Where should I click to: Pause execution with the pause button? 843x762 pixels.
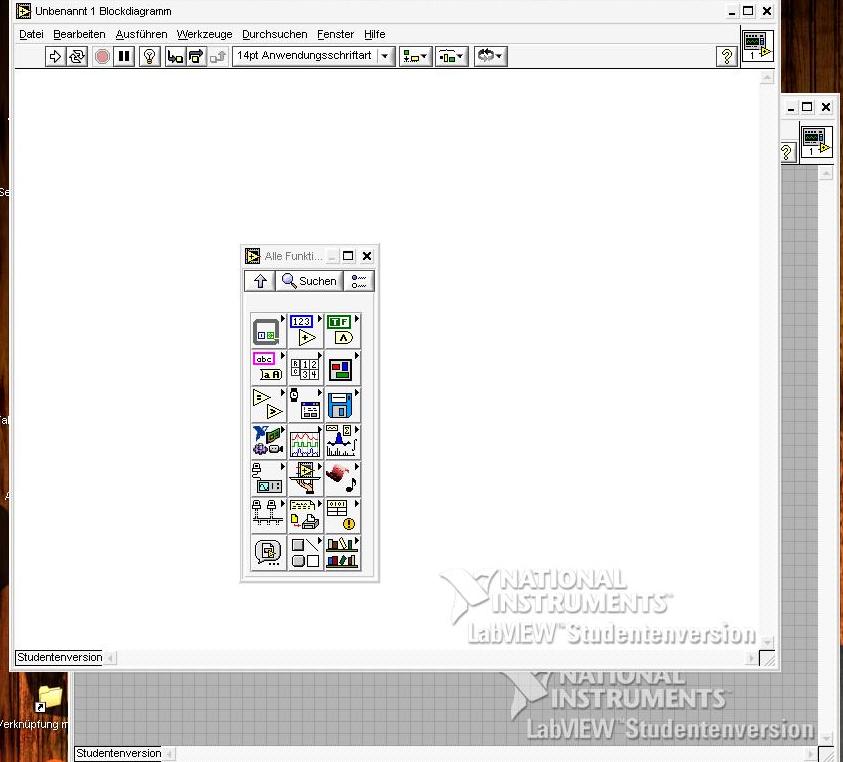click(124, 56)
